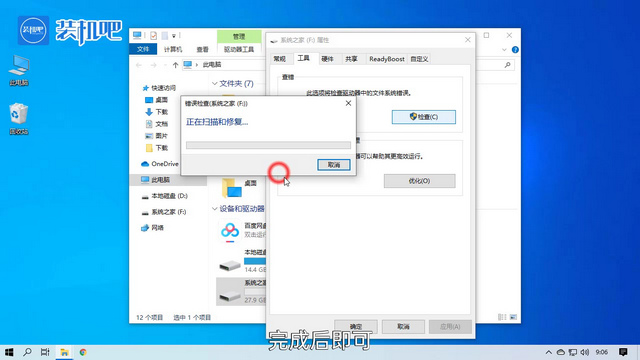This screenshot has width=640, height=360.
Task: Show hidden tray icons chevron
Action: 549,352
